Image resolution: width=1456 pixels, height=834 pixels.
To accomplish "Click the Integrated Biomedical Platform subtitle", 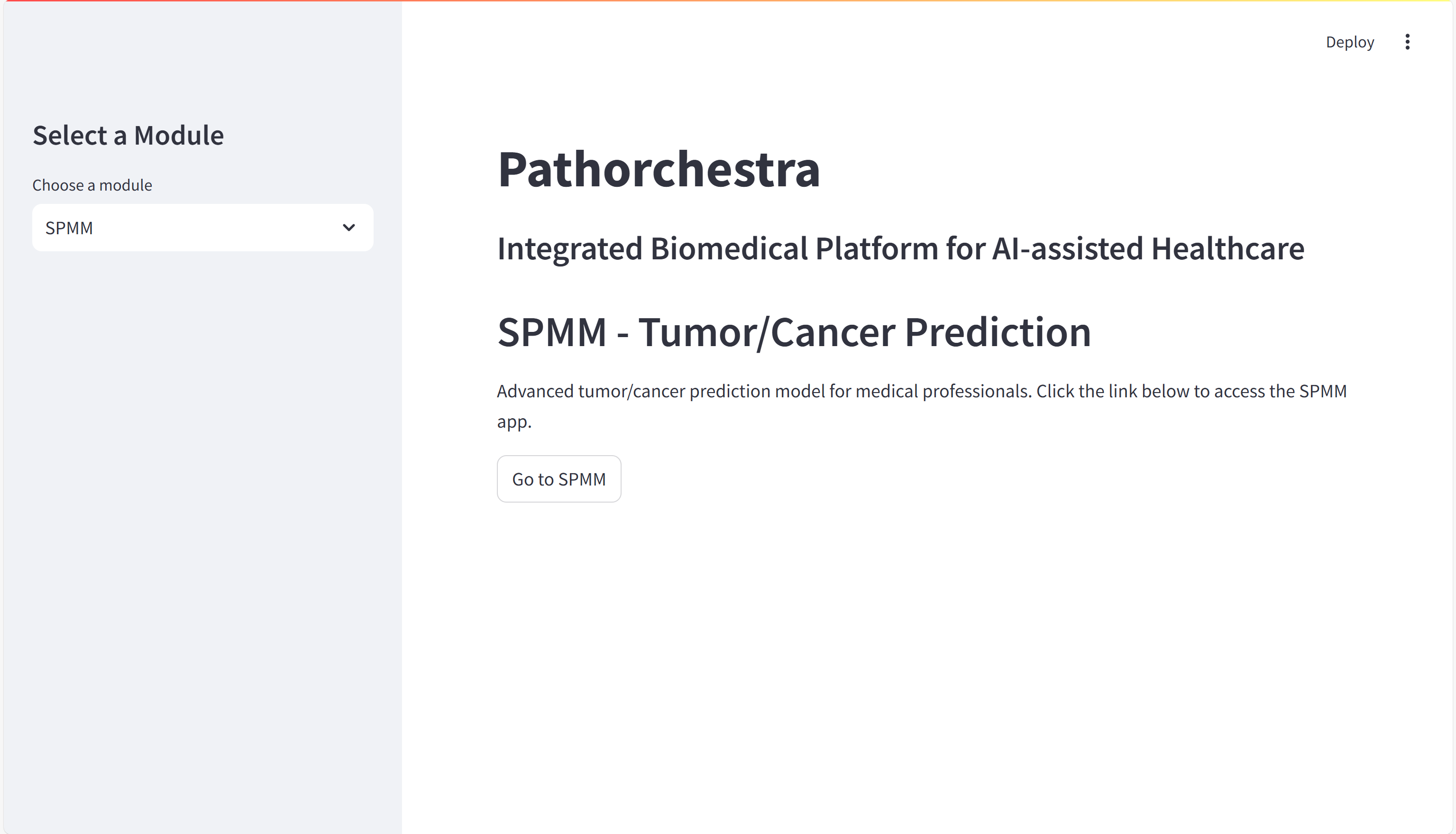I will pos(900,248).
